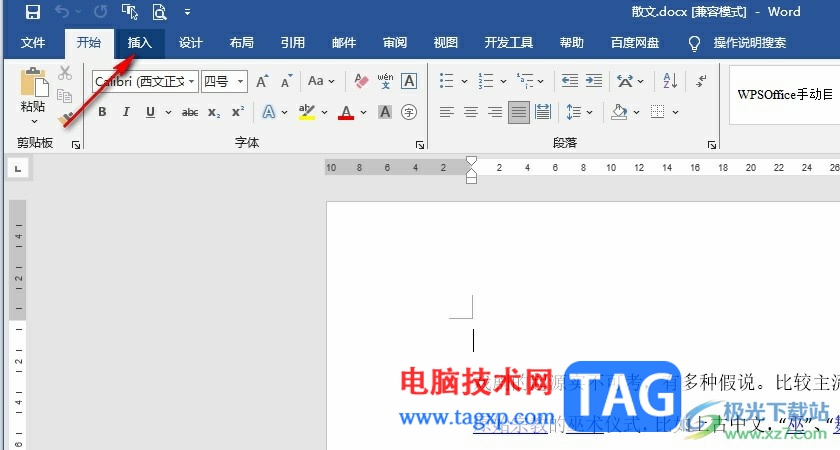Decrease the paragraph indent

(x=569, y=81)
